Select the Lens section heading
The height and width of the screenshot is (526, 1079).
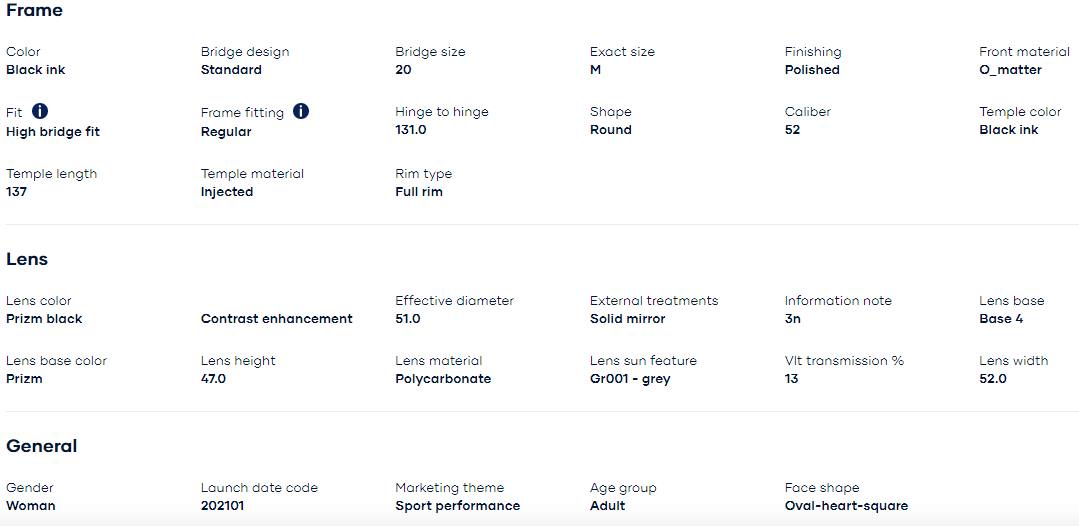click(x=27, y=259)
